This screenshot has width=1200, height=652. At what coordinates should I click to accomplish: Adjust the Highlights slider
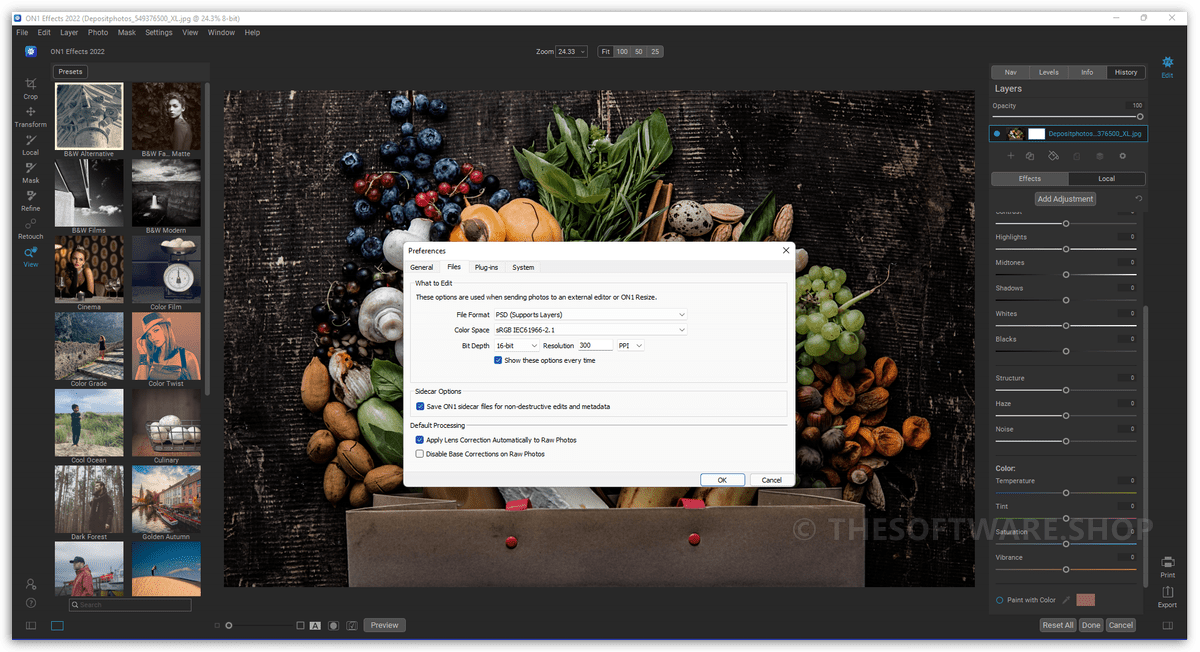tap(1066, 249)
